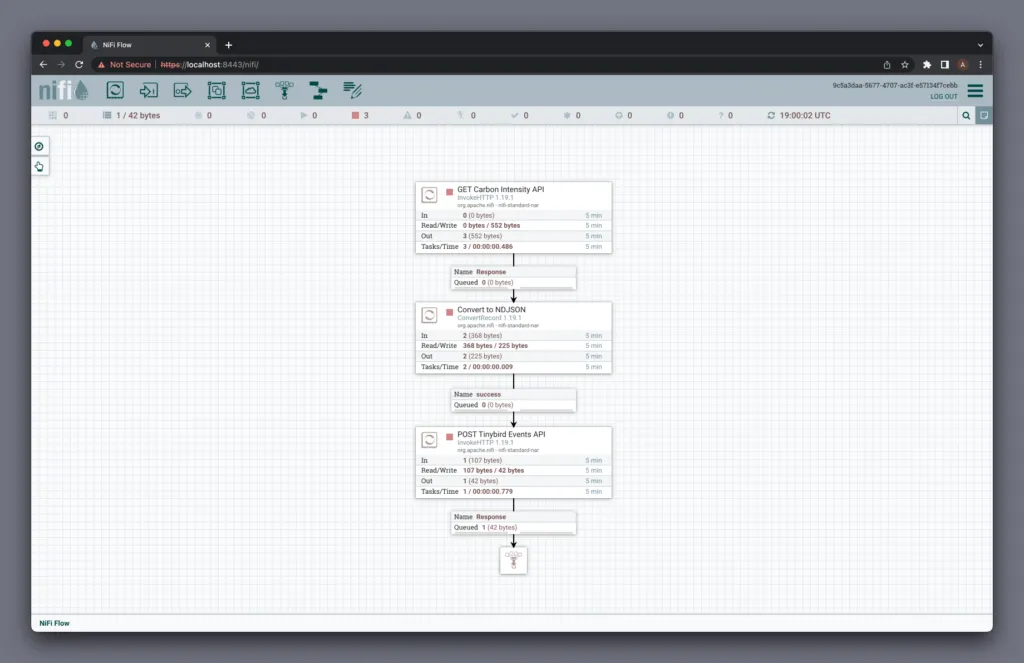Click the Input Port toolbar icon
Viewport: 1024px width, 663px height.
click(149, 90)
